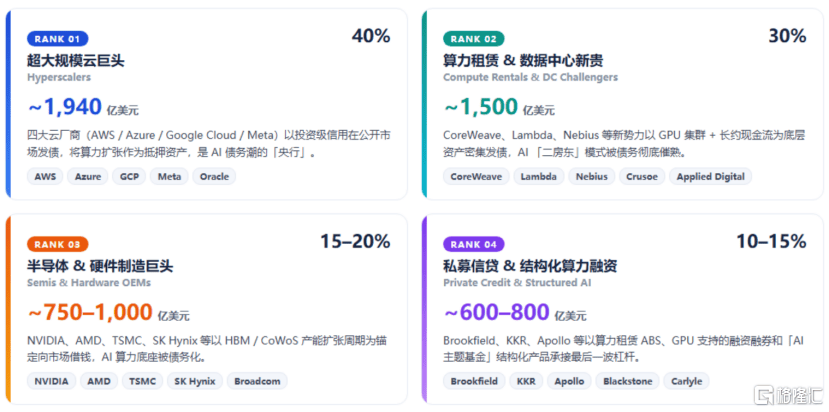Click the ~1,940 amount
The width and height of the screenshot is (829, 412).
click(x=65, y=107)
